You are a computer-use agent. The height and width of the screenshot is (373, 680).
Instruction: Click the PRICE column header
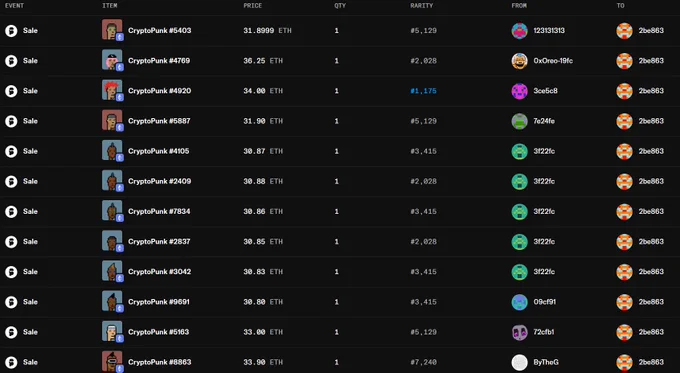tap(252, 6)
